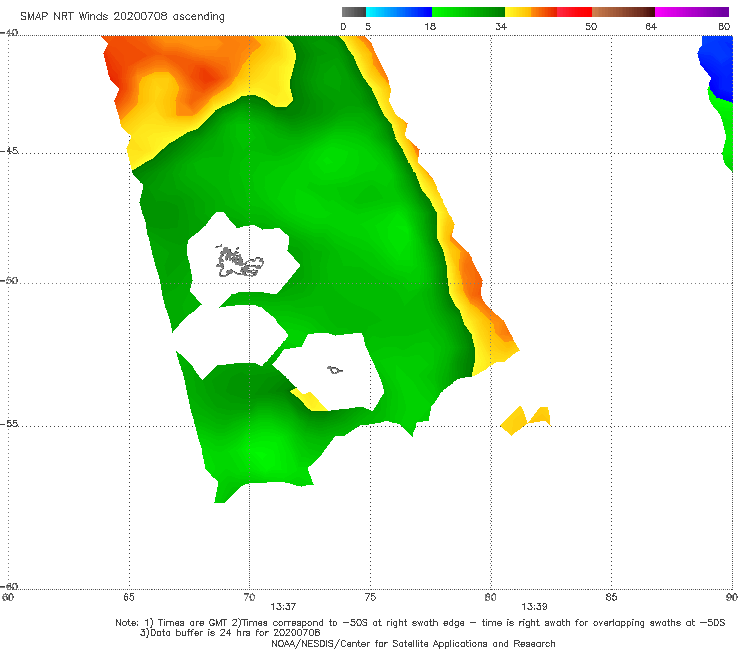Click the title 'SMAP NRT Winds 20200708 ascending'
The width and height of the screenshot is (740, 650).
122,17
